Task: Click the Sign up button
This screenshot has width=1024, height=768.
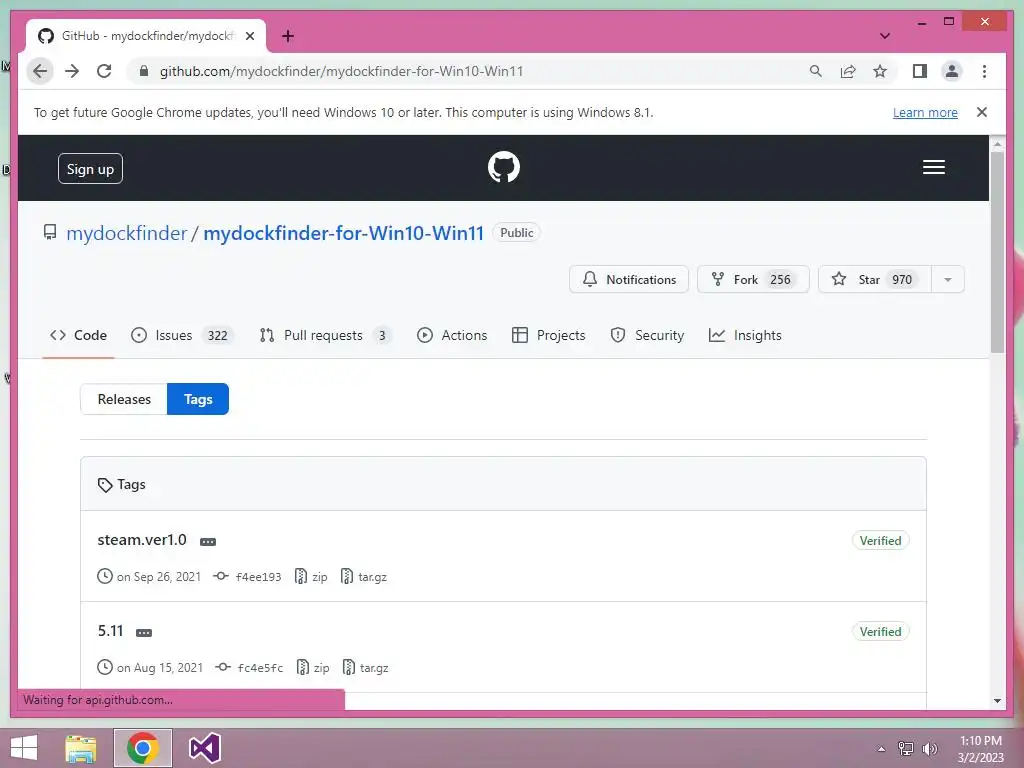Action: click(x=90, y=169)
